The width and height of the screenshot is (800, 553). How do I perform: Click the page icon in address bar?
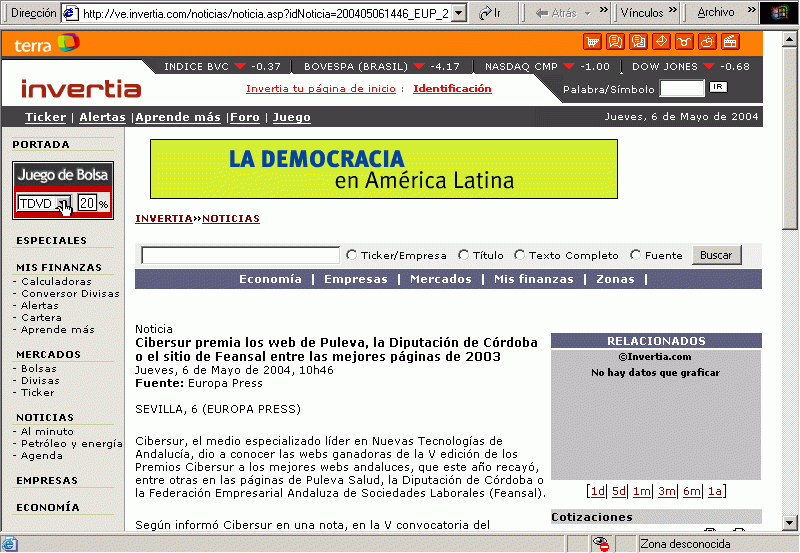coord(70,13)
